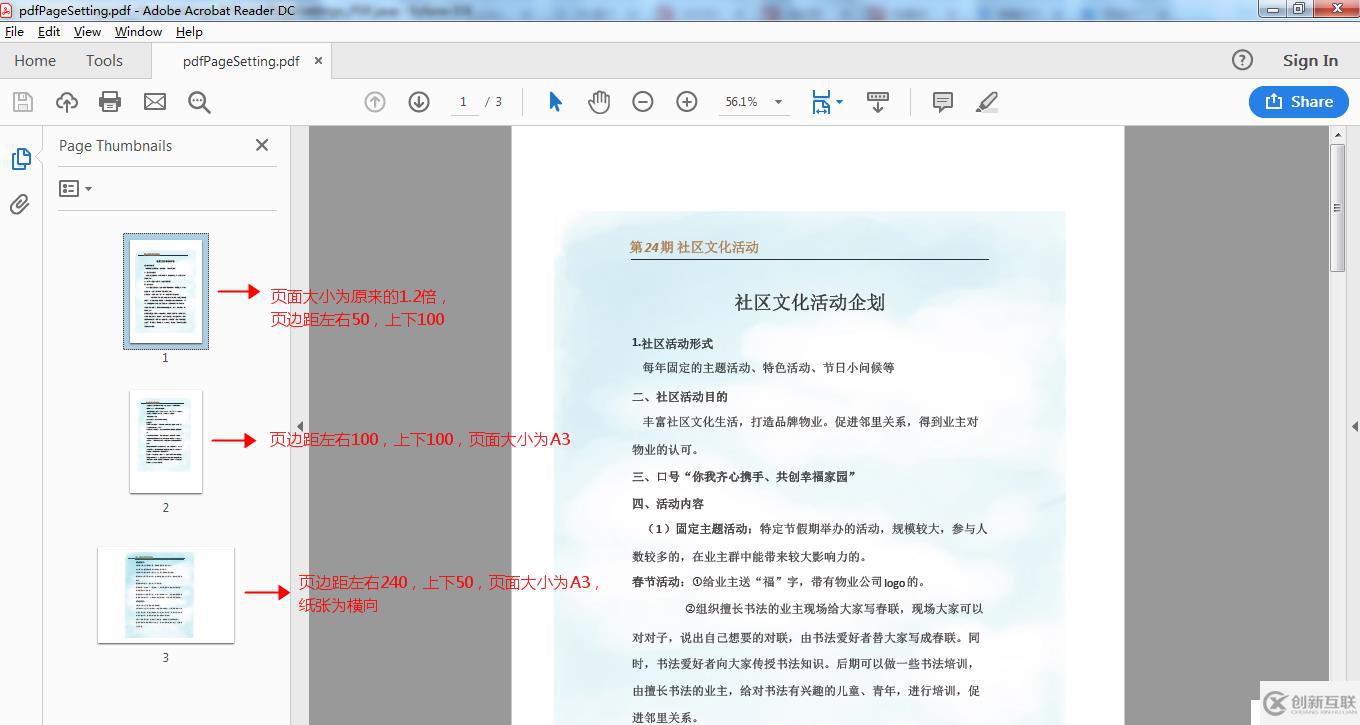Image resolution: width=1360 pixels, height=725 pixels.
Task: Expand the fit page options arrow
Action: (839, 102)
